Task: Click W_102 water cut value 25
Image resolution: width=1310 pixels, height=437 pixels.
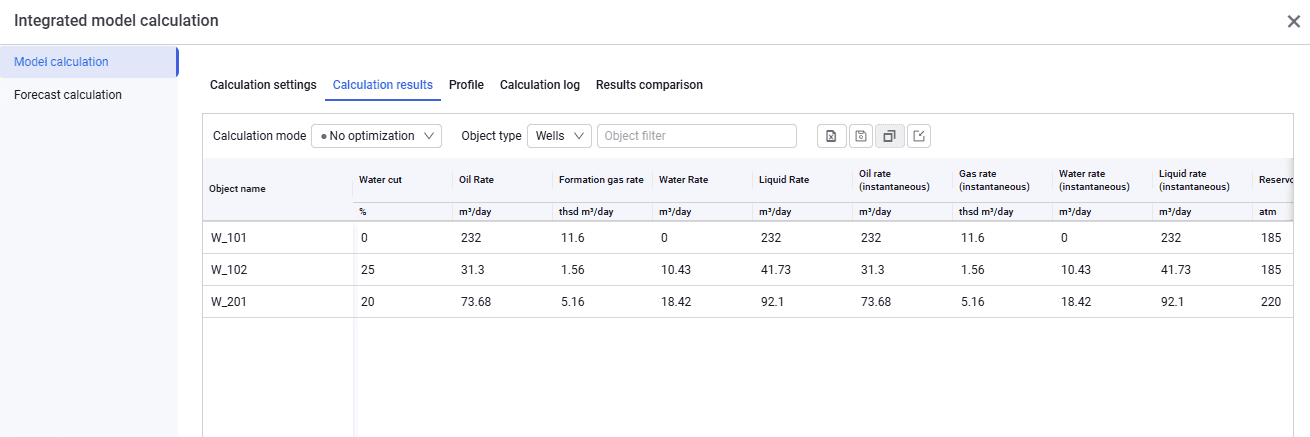Action: 367,270
